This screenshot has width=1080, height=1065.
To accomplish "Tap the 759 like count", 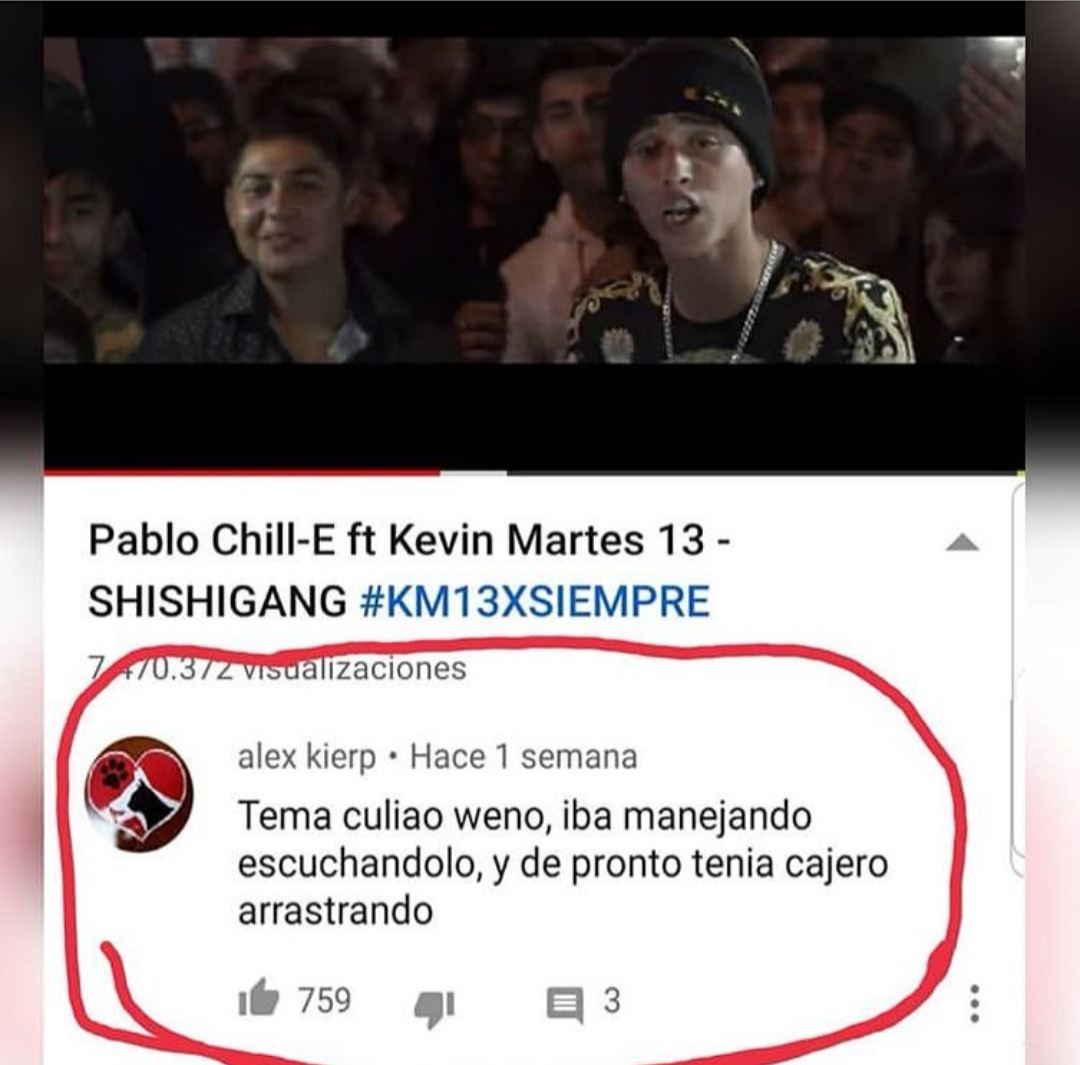I will pos(324,1000).
